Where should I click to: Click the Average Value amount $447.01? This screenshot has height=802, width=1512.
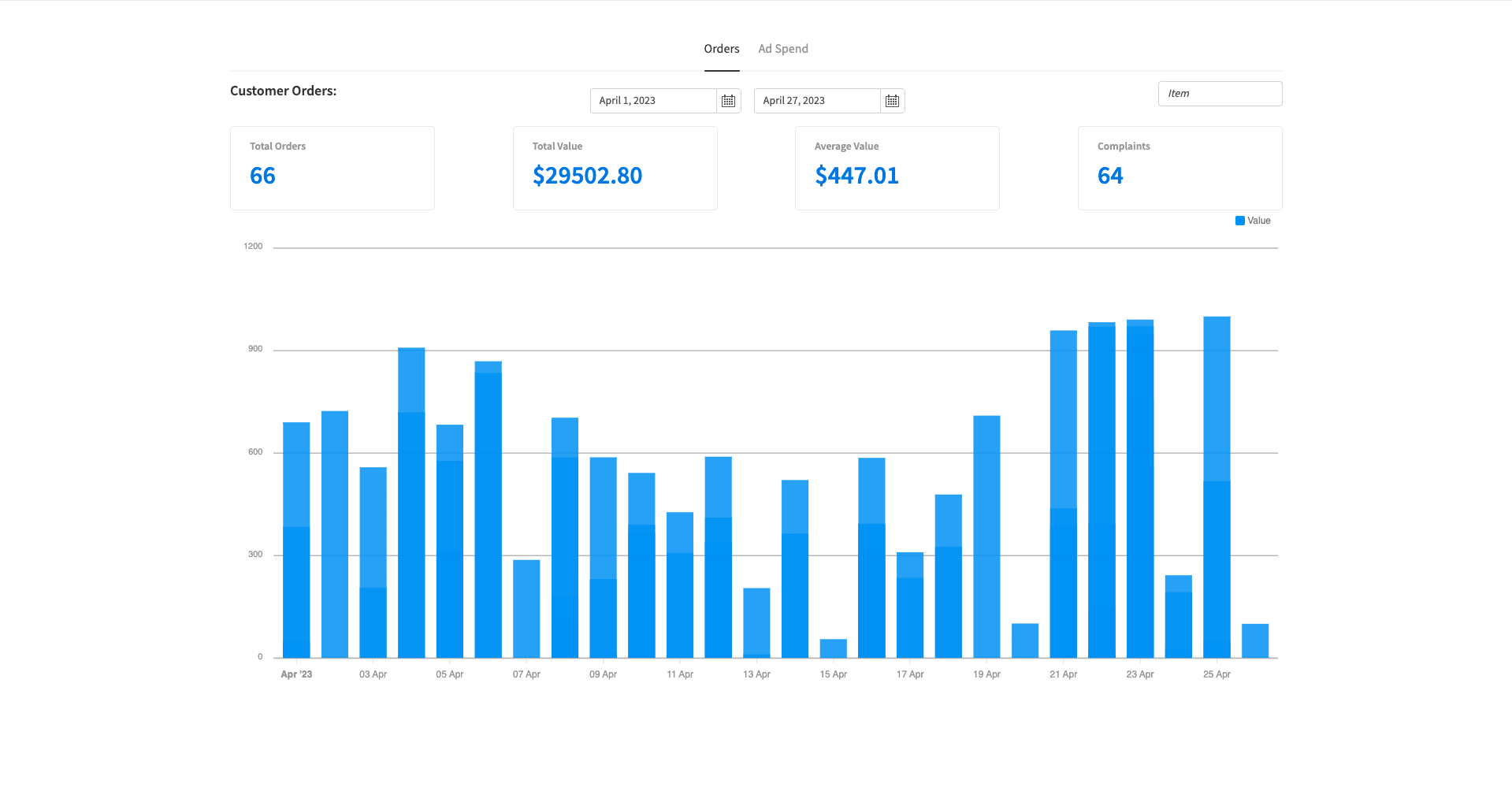(857, 176)
